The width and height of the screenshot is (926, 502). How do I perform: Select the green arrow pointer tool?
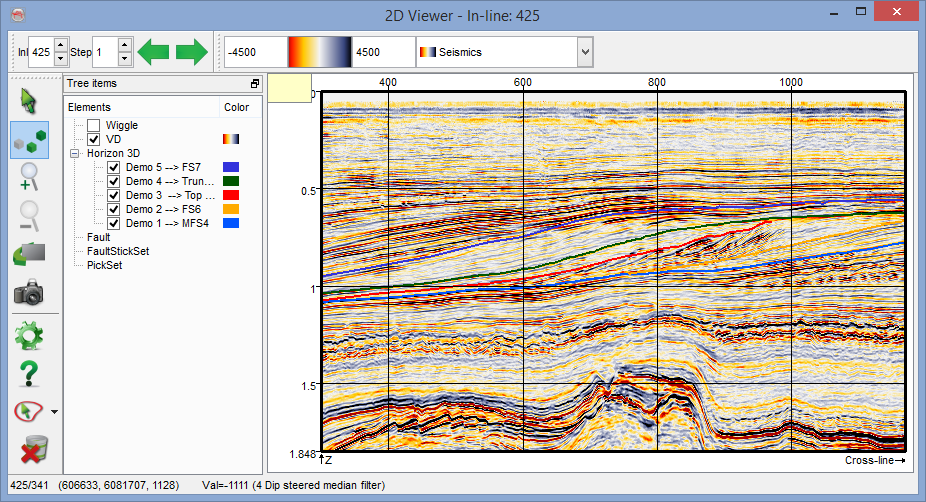pyautogui.click(x=29, y=101)
